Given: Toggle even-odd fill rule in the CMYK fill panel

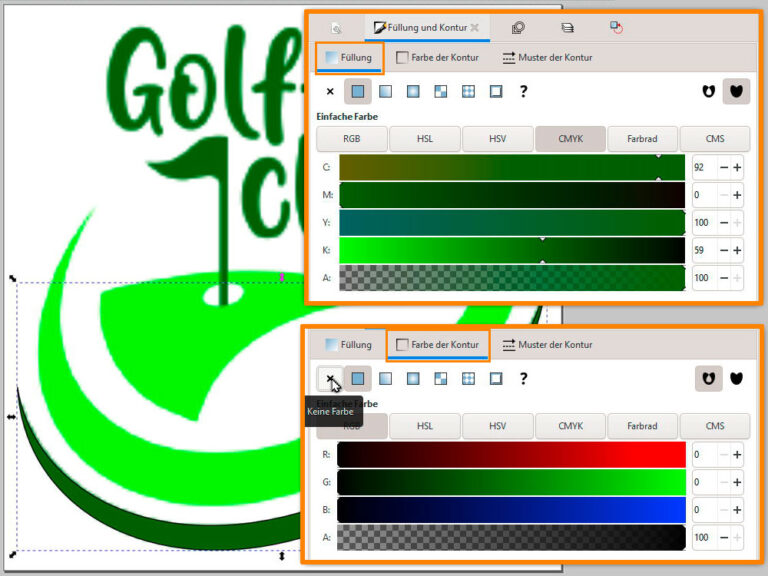Looking at the screenshot, I should click(709, 91).
